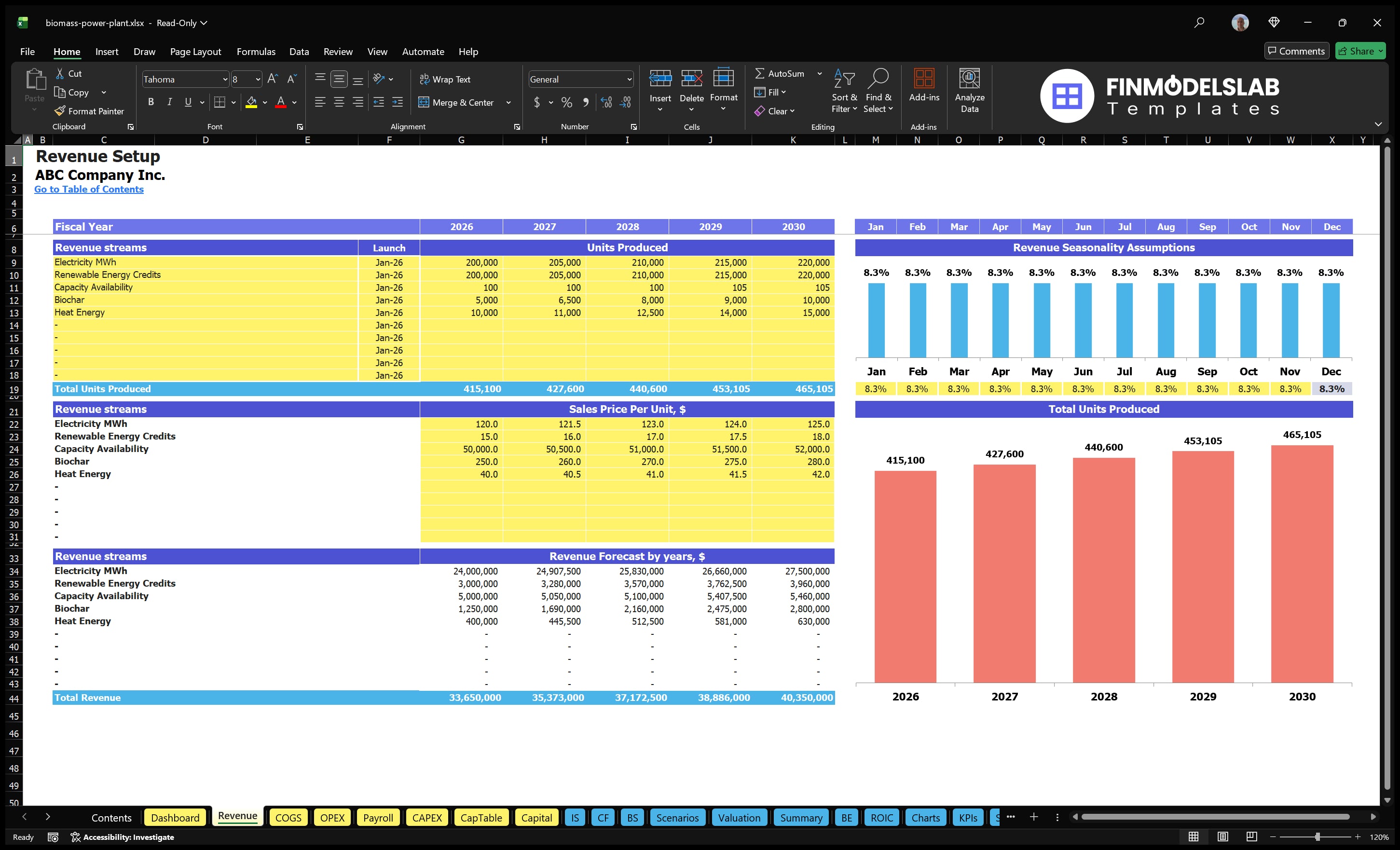Screen dimensions: 1400x850
Task: Open the AutoSum tool
Action: tap(782, 73)
